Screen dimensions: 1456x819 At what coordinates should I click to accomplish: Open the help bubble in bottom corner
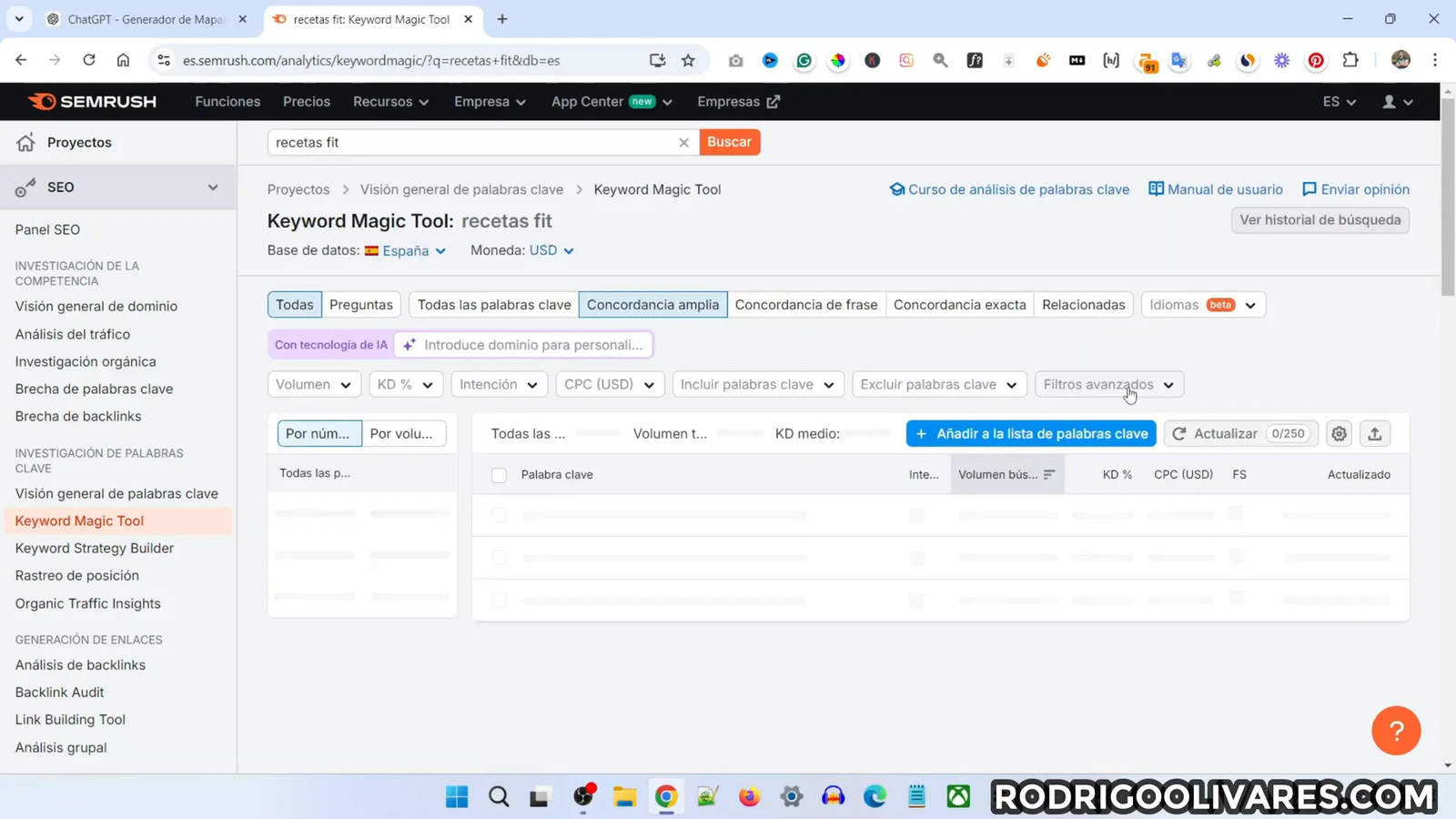1396,731
